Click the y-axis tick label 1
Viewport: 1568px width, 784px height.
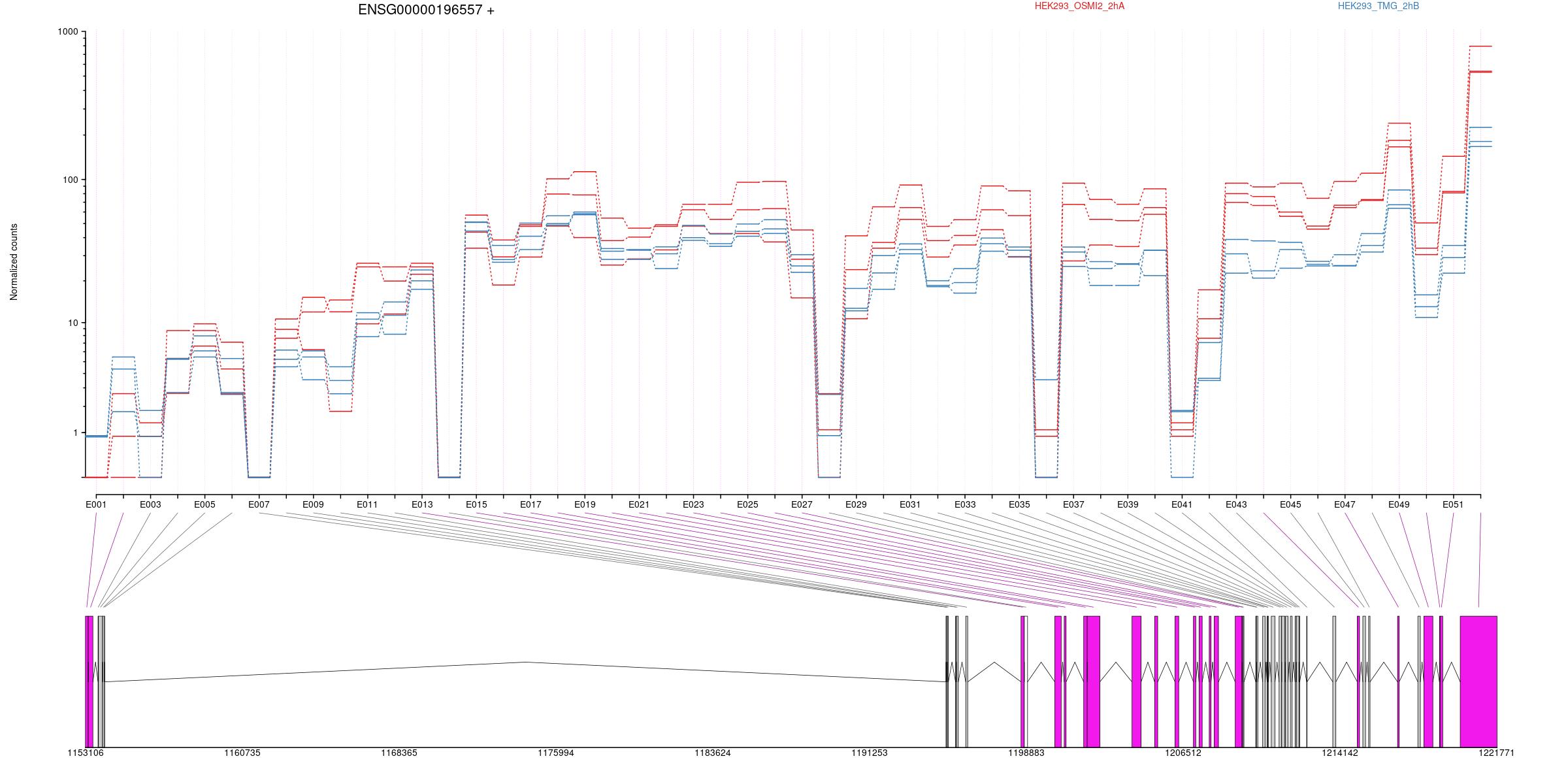pyautogui.click(x=75, y=433)
